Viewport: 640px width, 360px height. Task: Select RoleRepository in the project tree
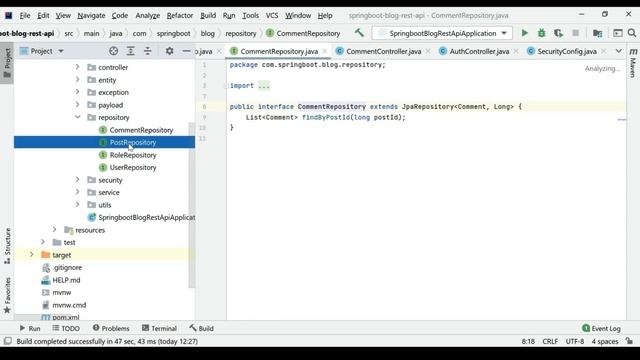tap(133, 155)
